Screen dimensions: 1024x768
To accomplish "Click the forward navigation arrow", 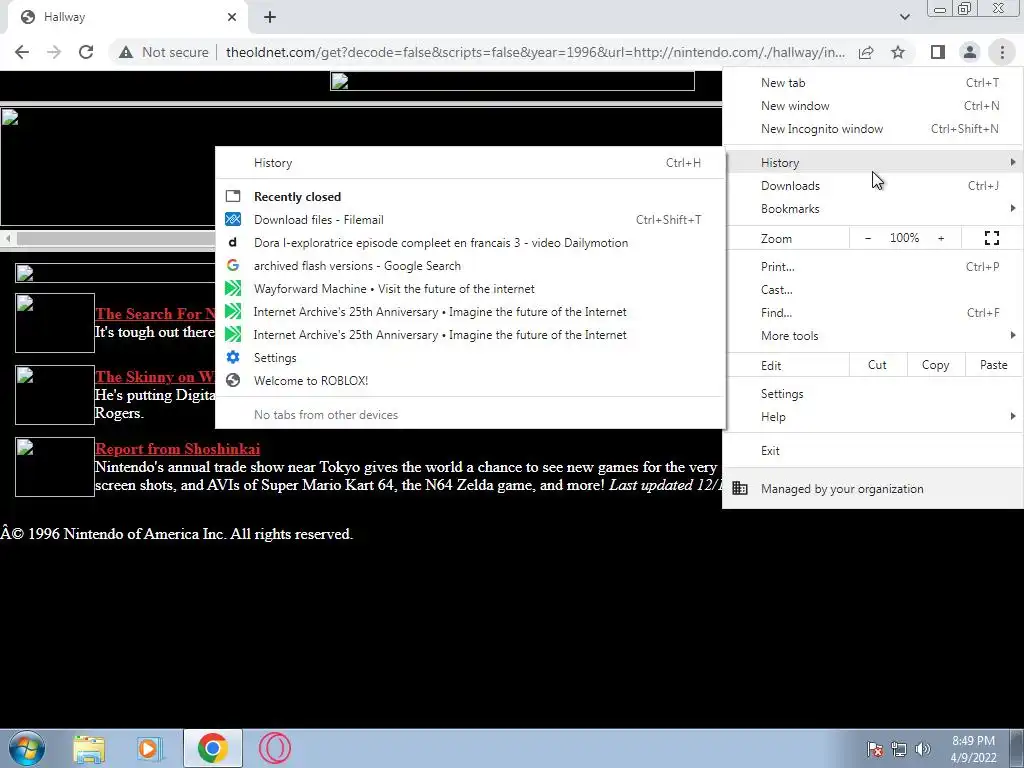I will click(54, 52).
